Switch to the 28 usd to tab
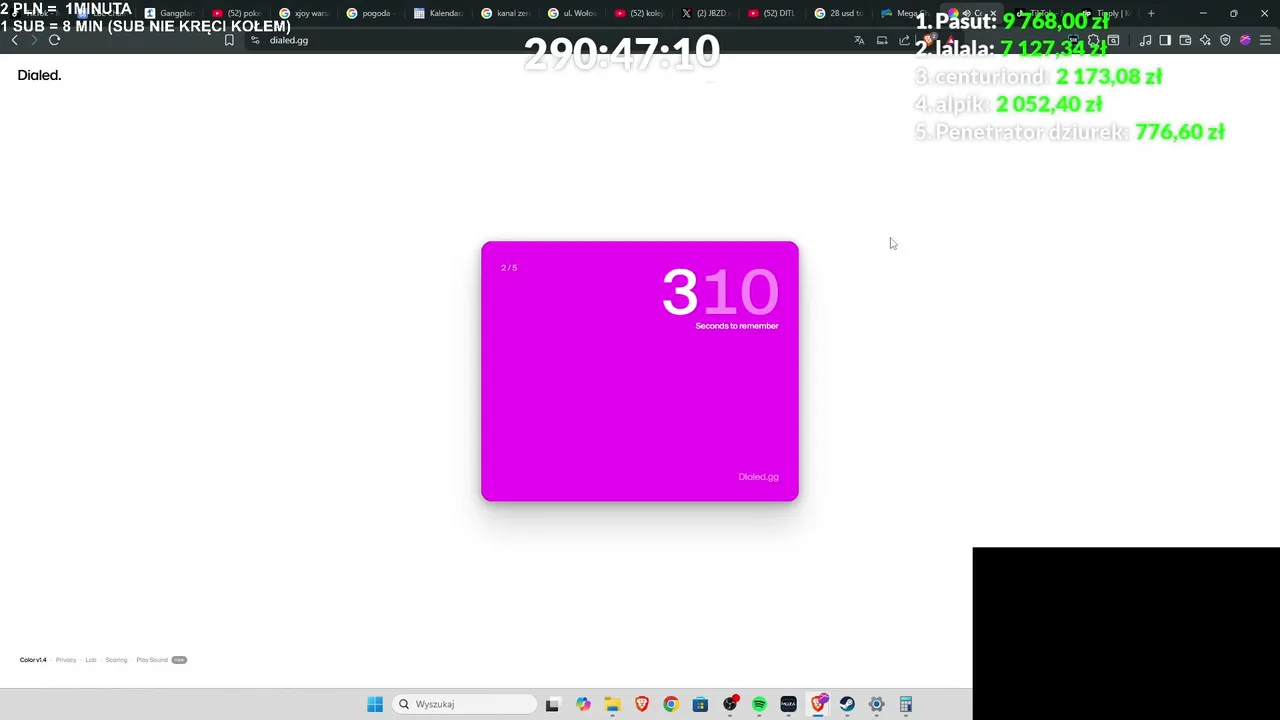Screen dimensions: 1280x720 pyautogui.click(x=840, y=13)
